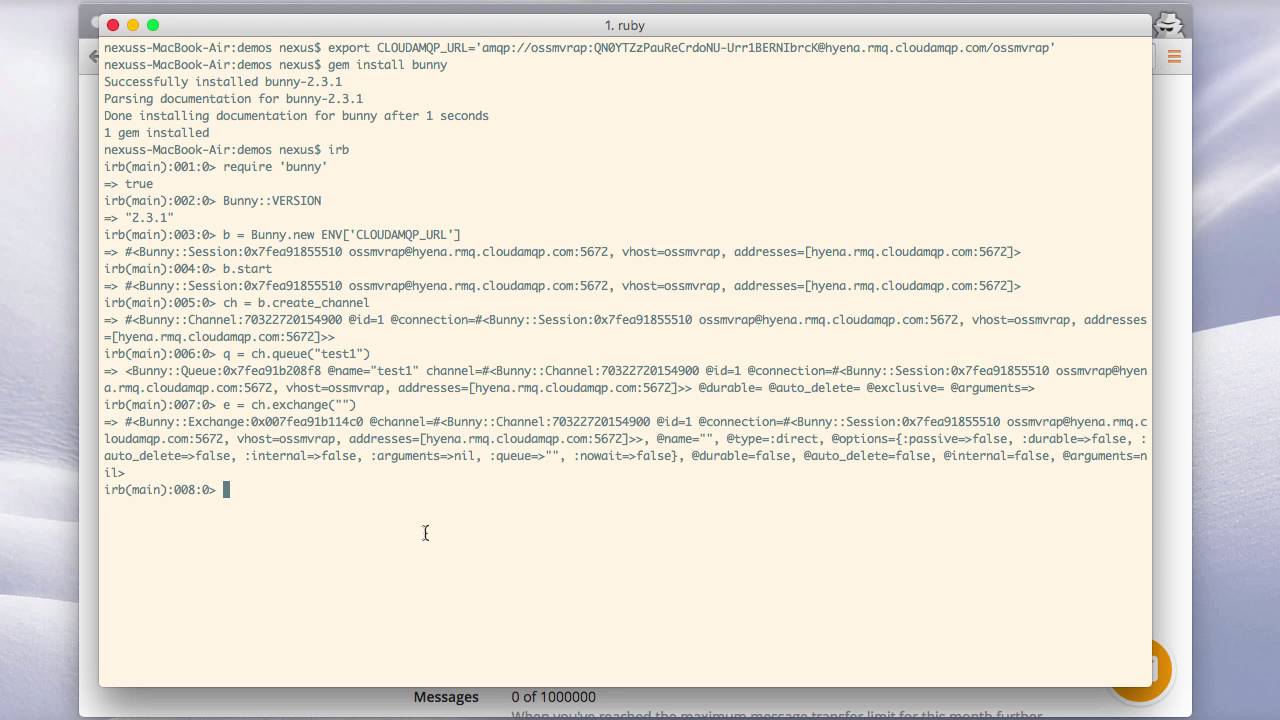This screenshot has height=720, width=1280.
Task: Click the Bunny.new ENV['CLOUDAMQP_URL'] line
Action: (282, 235)
